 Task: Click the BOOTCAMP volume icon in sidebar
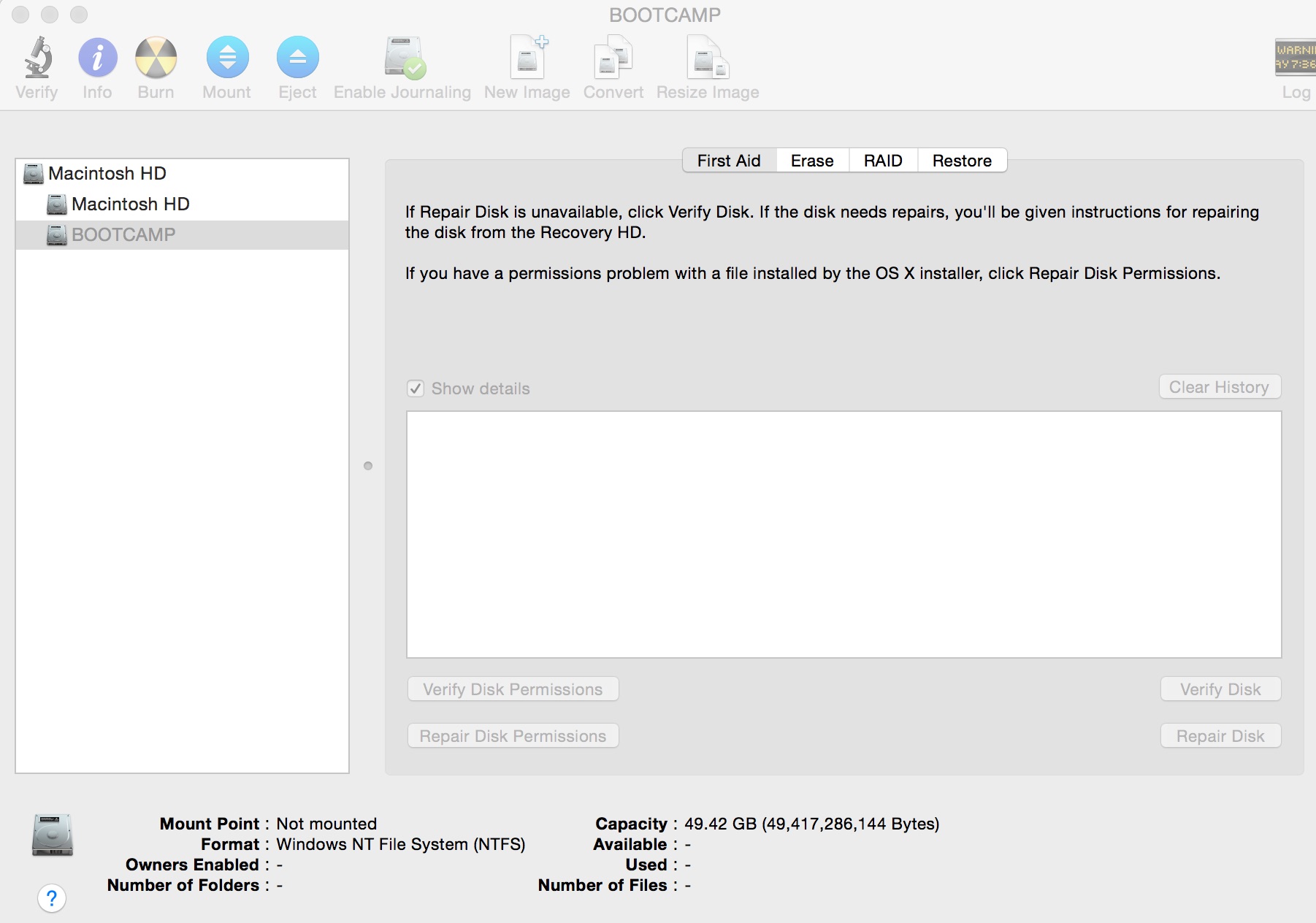click(57, 235)
